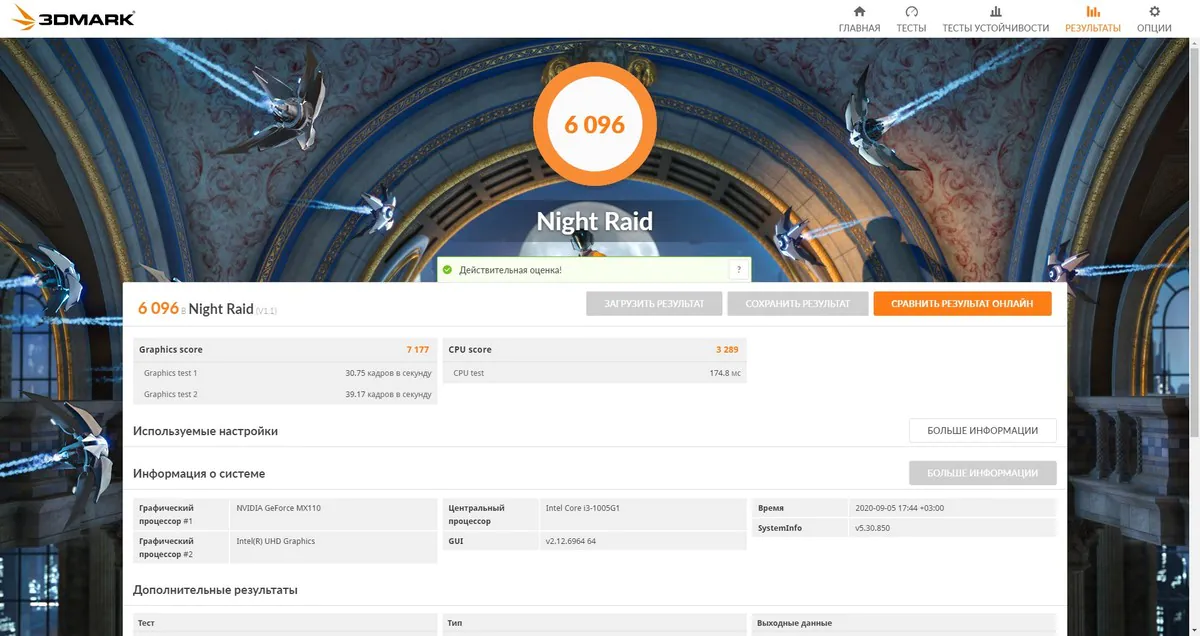
Task: Click the Выходные данные column header
Action: point(794,623)
